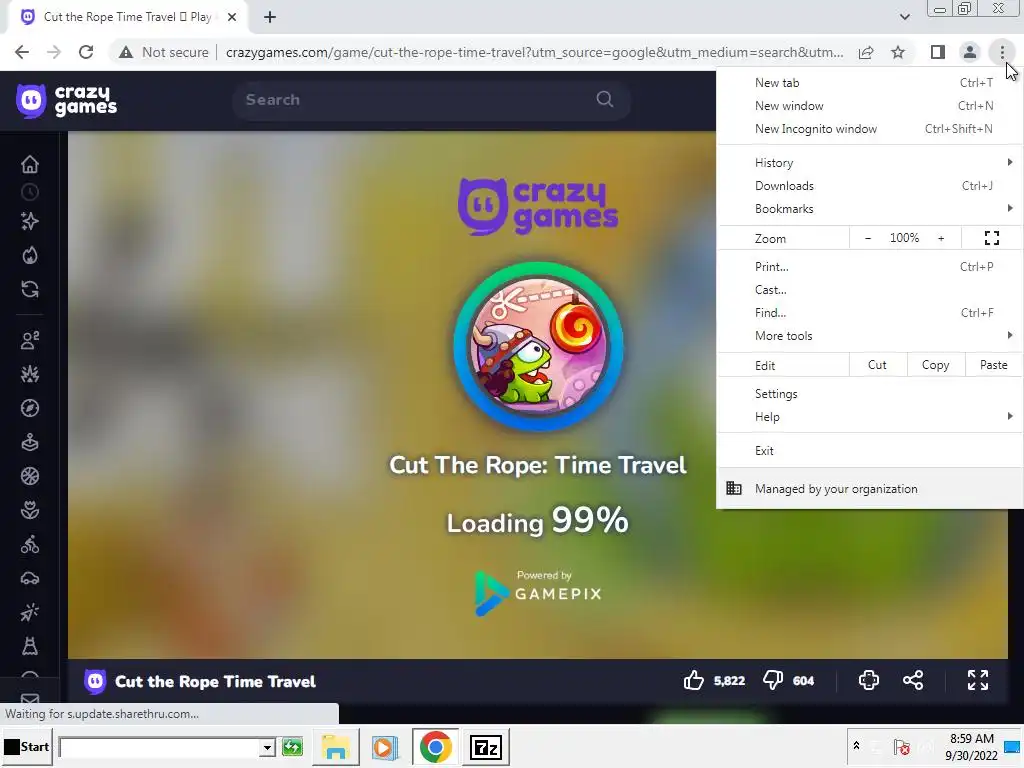This screenshot has width=1024, height=768.
Task: Open the adventure compass icon in sidebar
Action: coord(30,408)
